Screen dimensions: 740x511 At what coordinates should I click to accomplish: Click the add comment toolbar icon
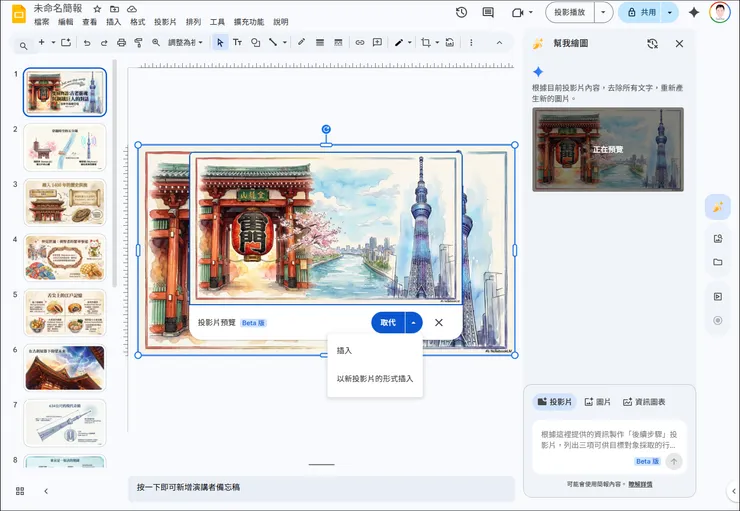pyautogui.click(x=377, y=42)
